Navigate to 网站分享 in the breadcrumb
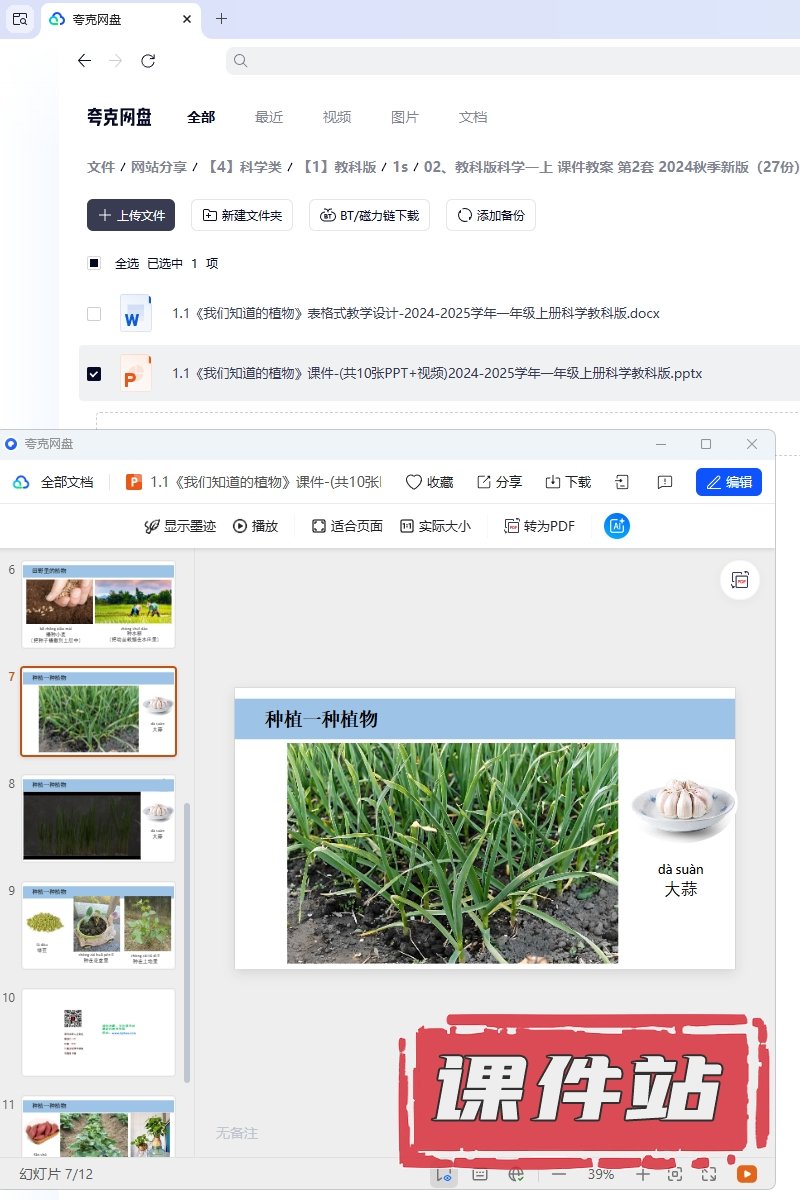This screenshot has width=800, height=1200. (x=159, y=167)
